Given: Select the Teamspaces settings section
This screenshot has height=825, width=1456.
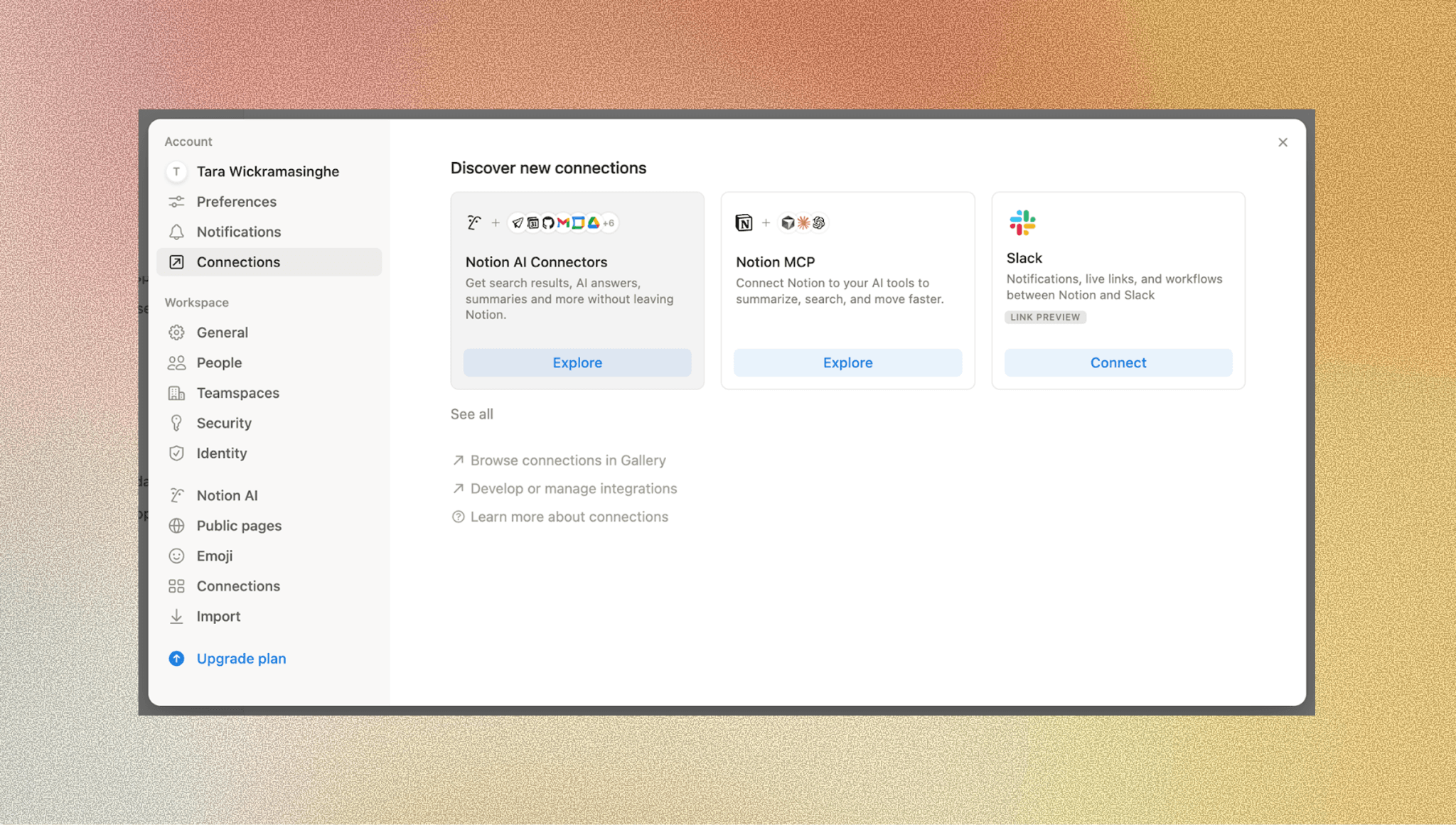Looking at the screenshot, I should 237,392.
